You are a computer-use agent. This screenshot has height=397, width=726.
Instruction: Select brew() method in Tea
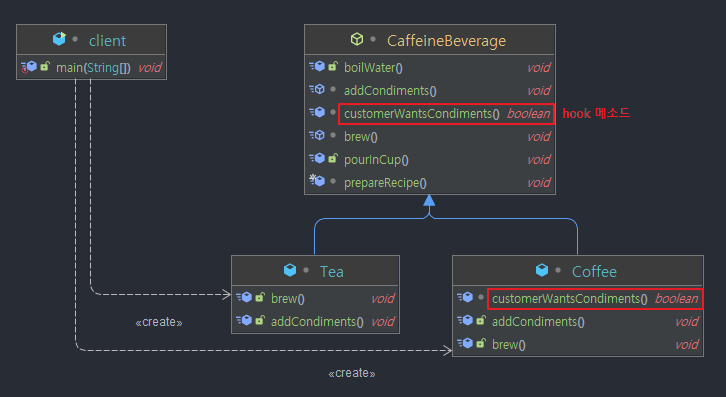point(288,299)
